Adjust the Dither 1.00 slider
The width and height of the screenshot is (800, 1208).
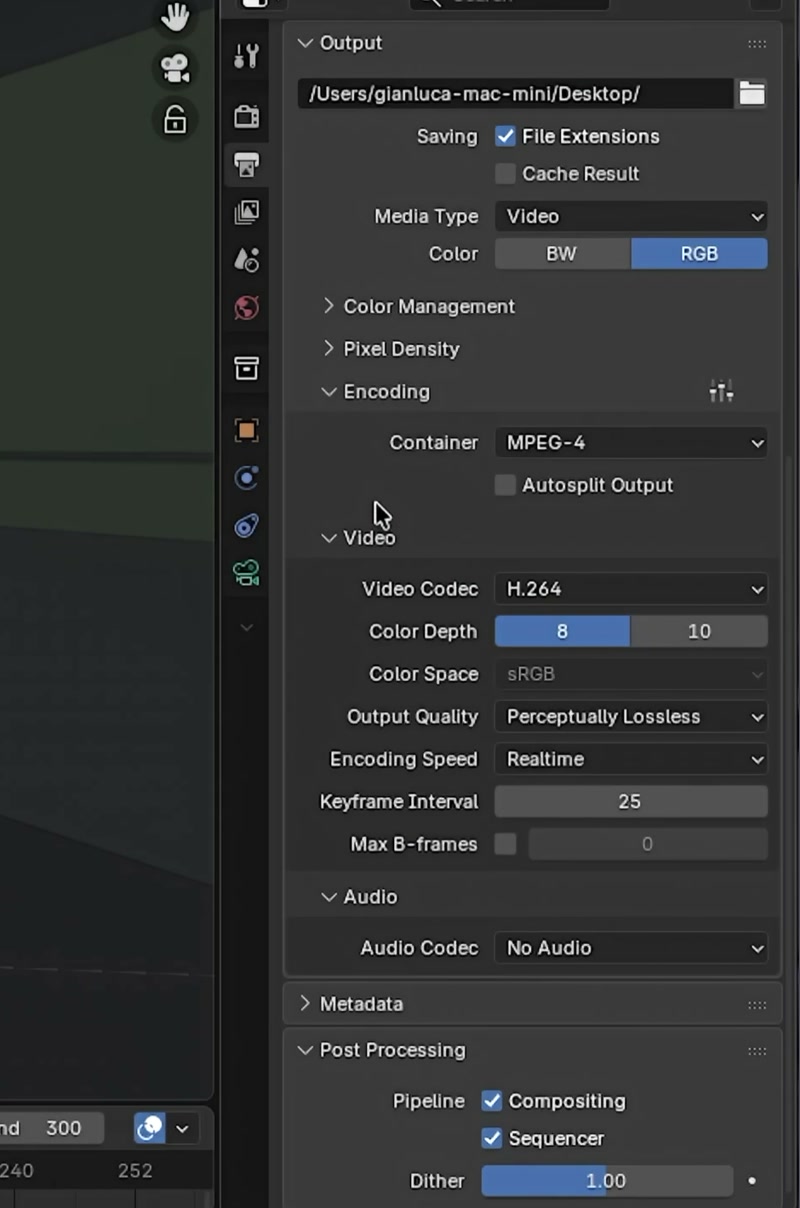pyautogui.click(x=607, y=1181)
